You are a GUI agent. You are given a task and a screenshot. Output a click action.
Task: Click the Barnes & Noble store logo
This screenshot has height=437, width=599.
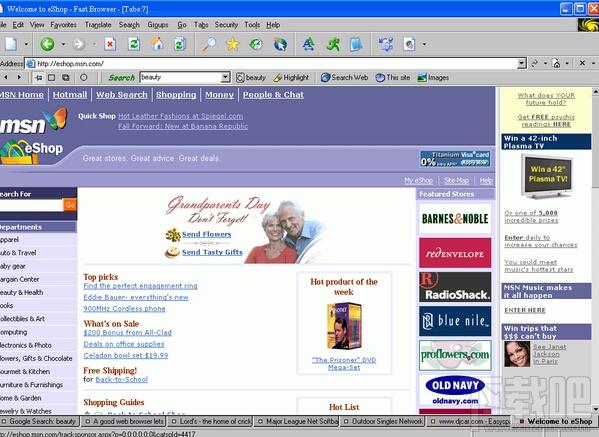point(455,218)
